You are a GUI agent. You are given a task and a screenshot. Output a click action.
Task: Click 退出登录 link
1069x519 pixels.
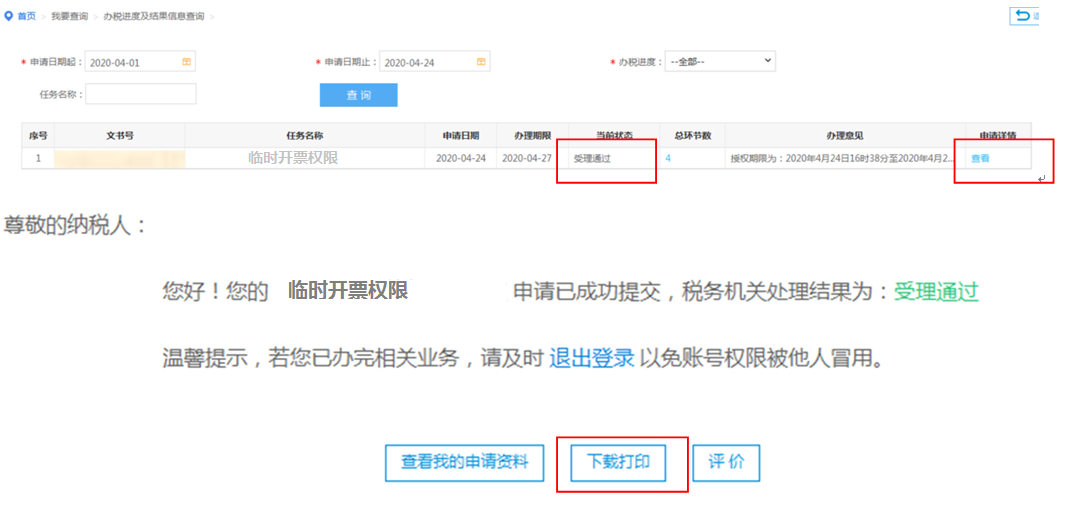[x=592, y=357]
